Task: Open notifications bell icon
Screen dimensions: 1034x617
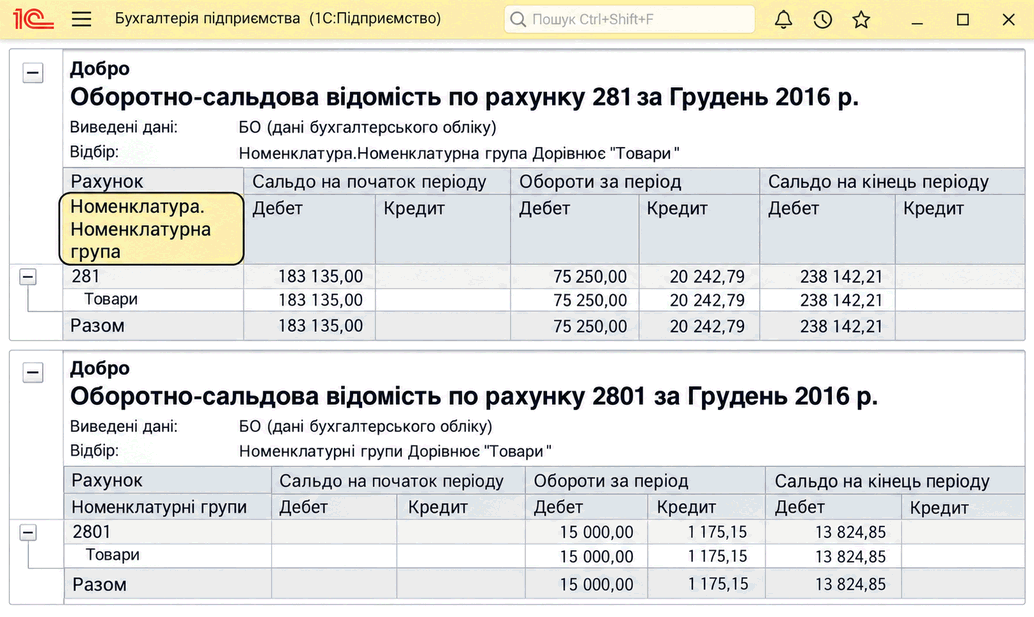Action: coord(783,20)
